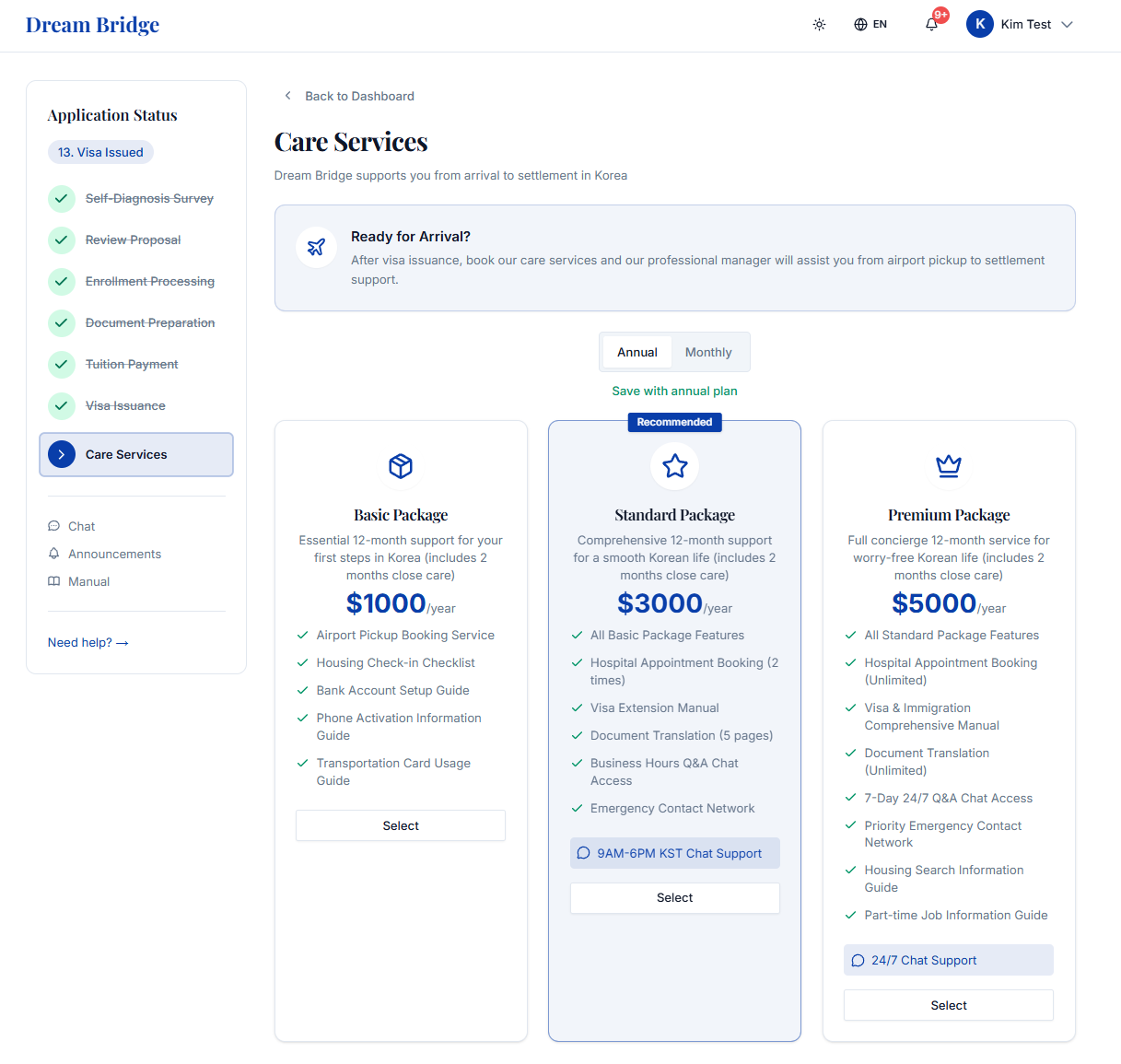
Task: Click Visa Extension Manual feature
Action: click(x=655, y=707)
